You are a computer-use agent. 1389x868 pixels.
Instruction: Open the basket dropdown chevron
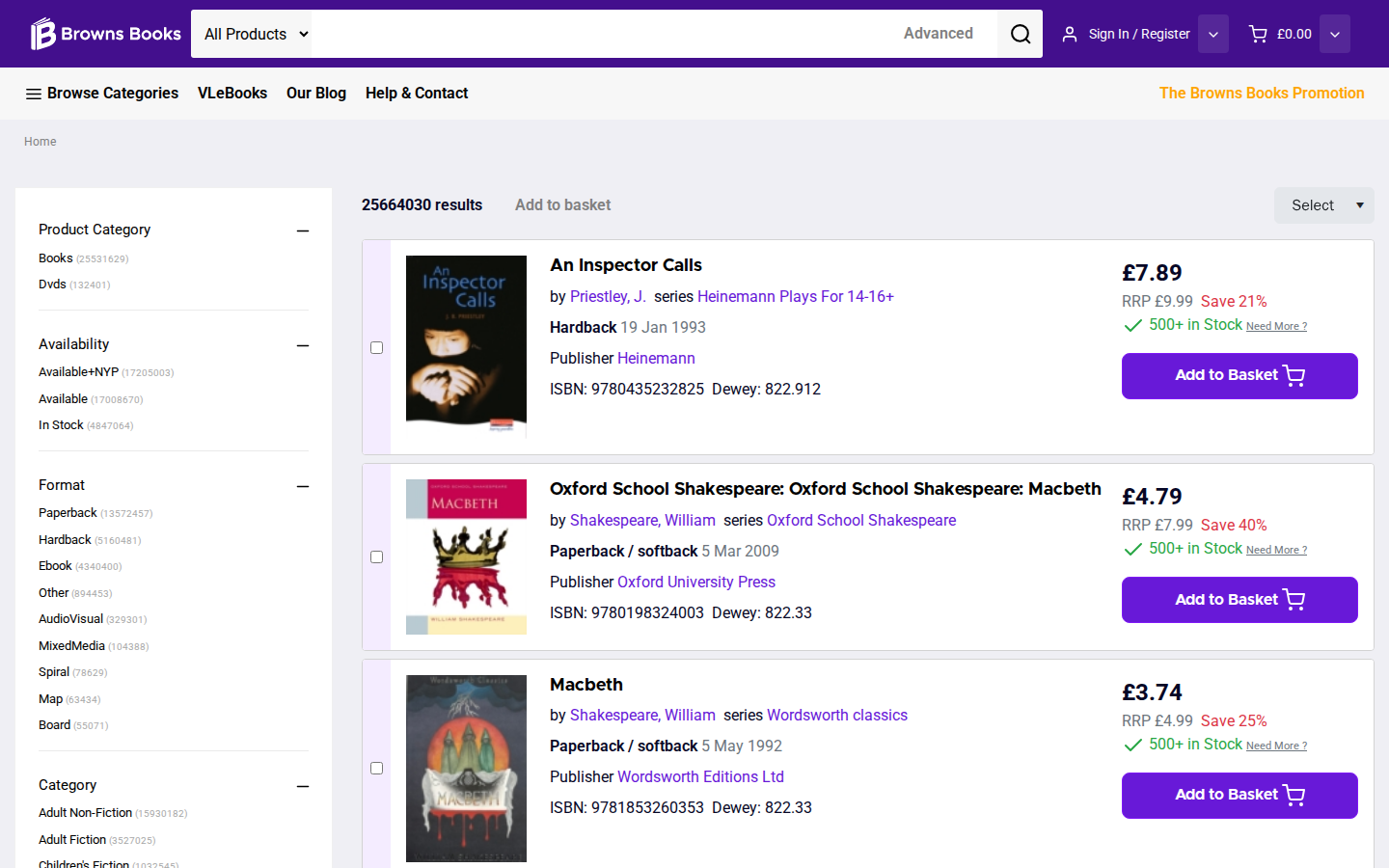pyautogui.click(x=1335, y=34)
